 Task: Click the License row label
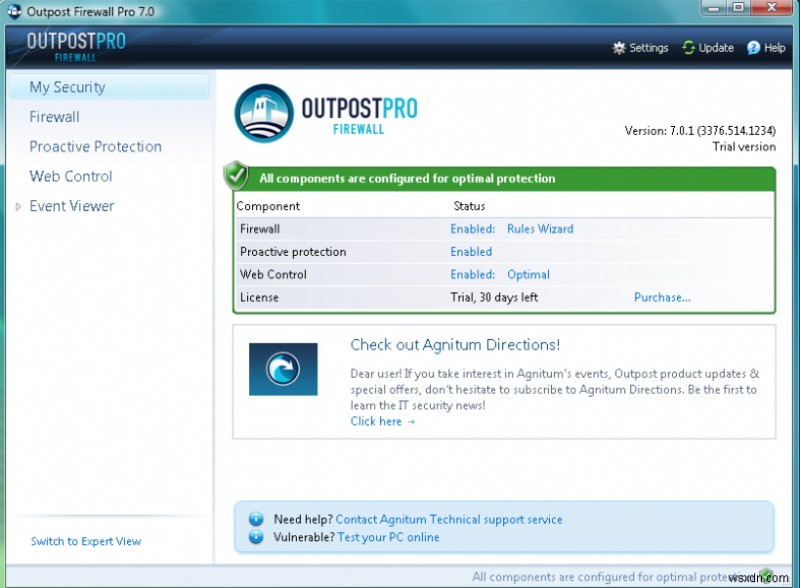tap(259, 298)
